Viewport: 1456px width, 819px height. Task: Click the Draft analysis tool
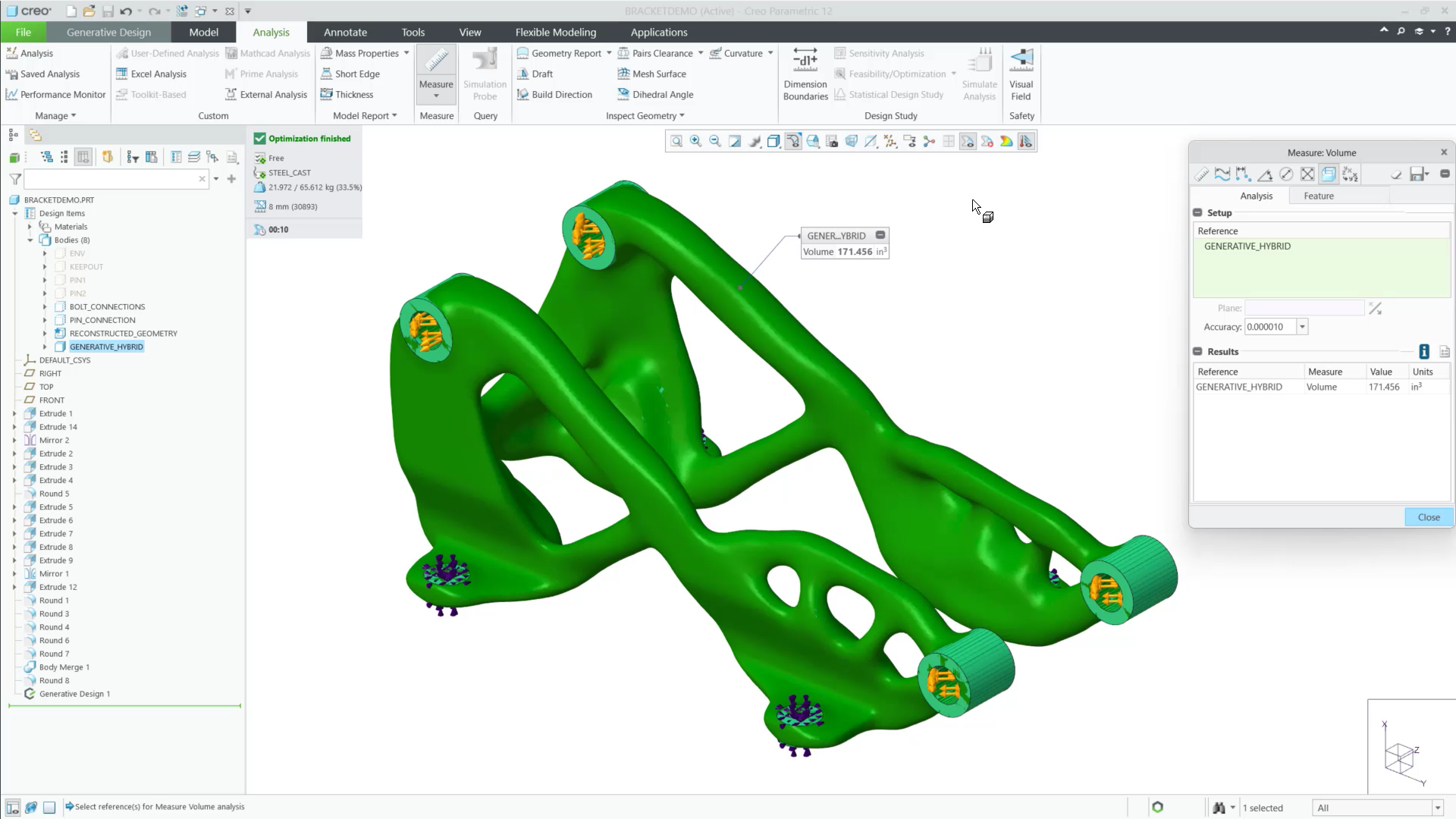point(535,74)
